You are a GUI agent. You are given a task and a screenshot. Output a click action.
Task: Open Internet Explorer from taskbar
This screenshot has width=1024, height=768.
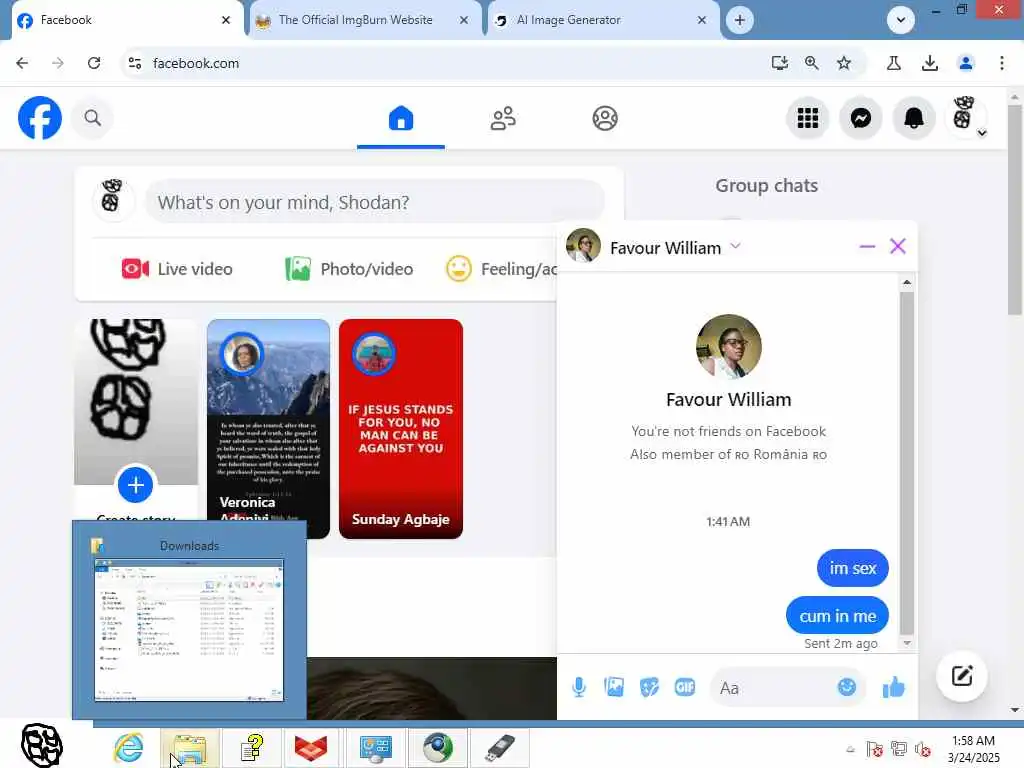point(128,747)
